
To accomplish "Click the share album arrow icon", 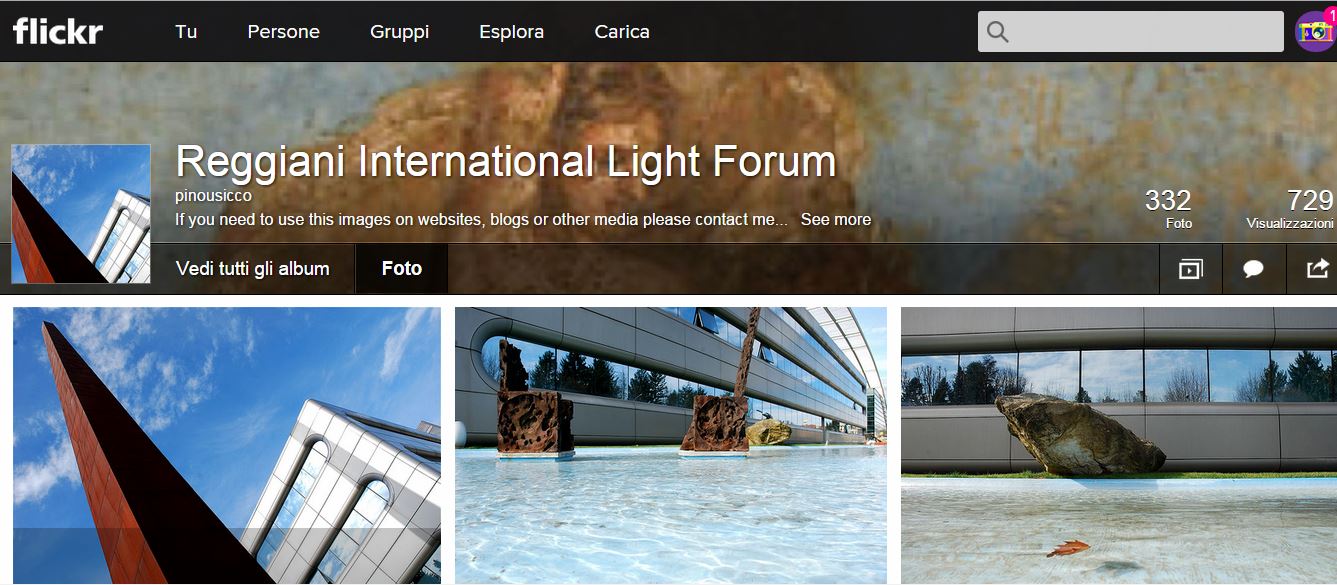I will pos(1317,268).
